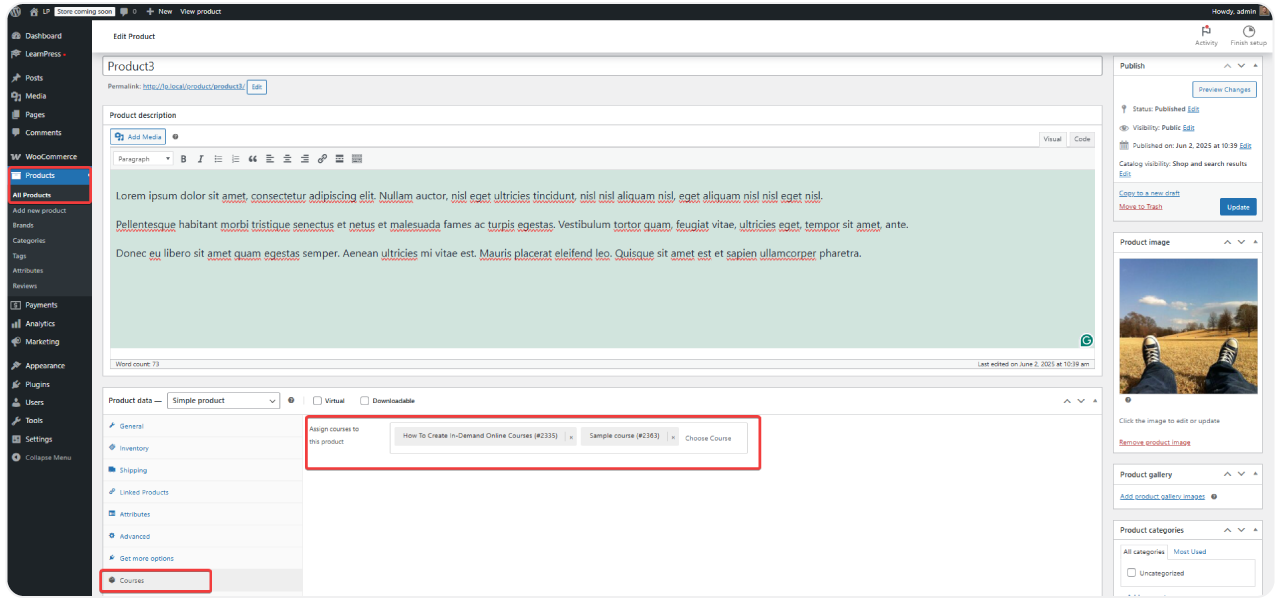Add a blockquote to the description
1280x600 pixels.
tap(252, 158)
